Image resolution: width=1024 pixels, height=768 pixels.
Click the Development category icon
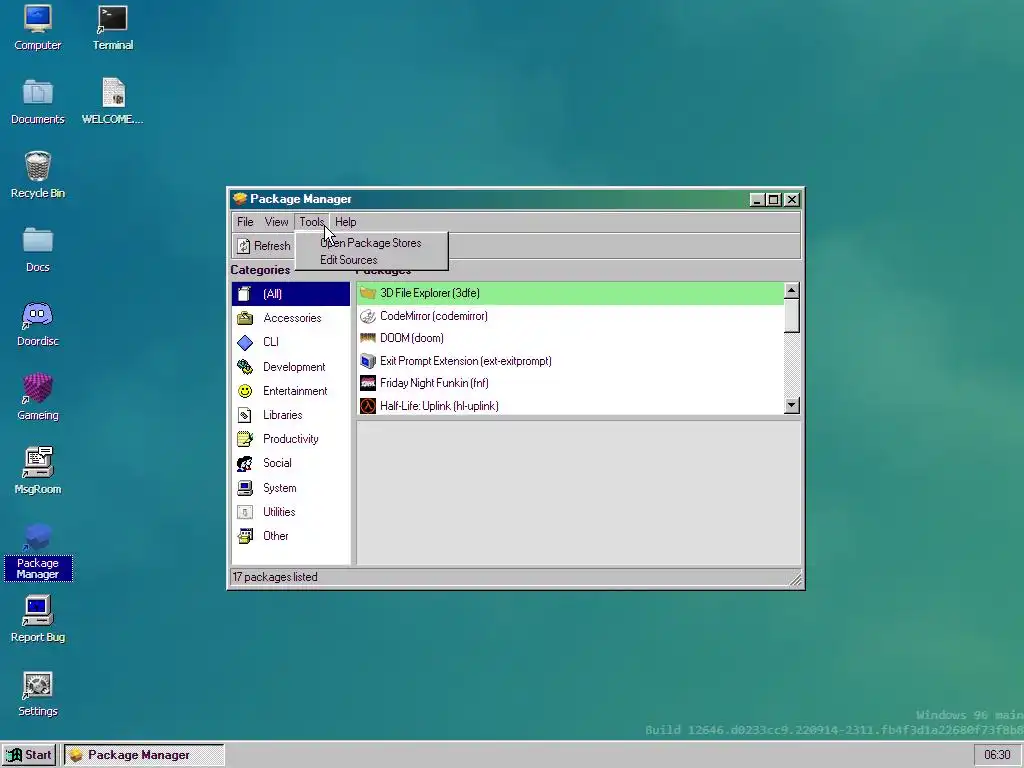[245, 366]
